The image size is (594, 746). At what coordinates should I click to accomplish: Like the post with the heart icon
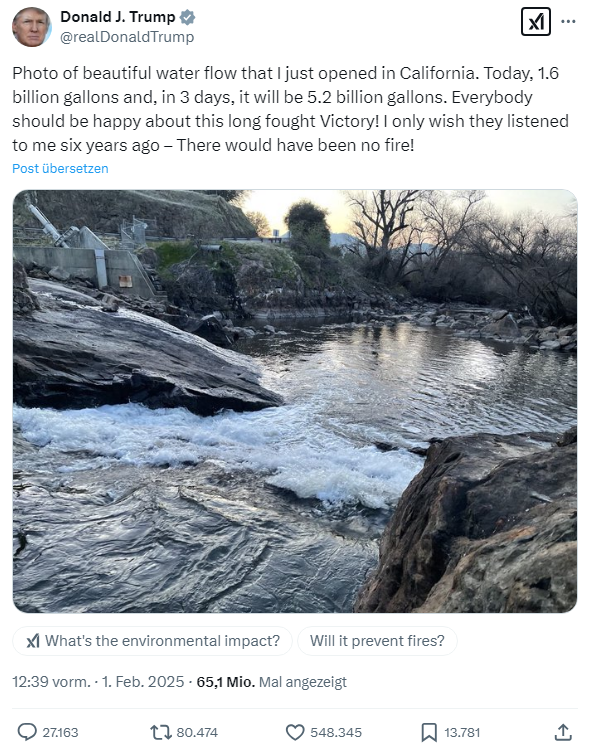pyautogui.click(x=295, y=732)
